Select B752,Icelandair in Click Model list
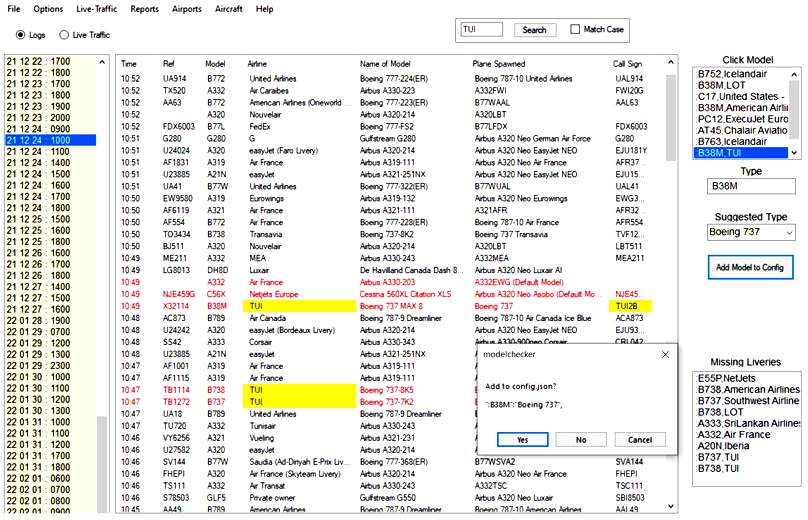Image resolution: width=808 pixels, height=520 pixels. [741, 74]
